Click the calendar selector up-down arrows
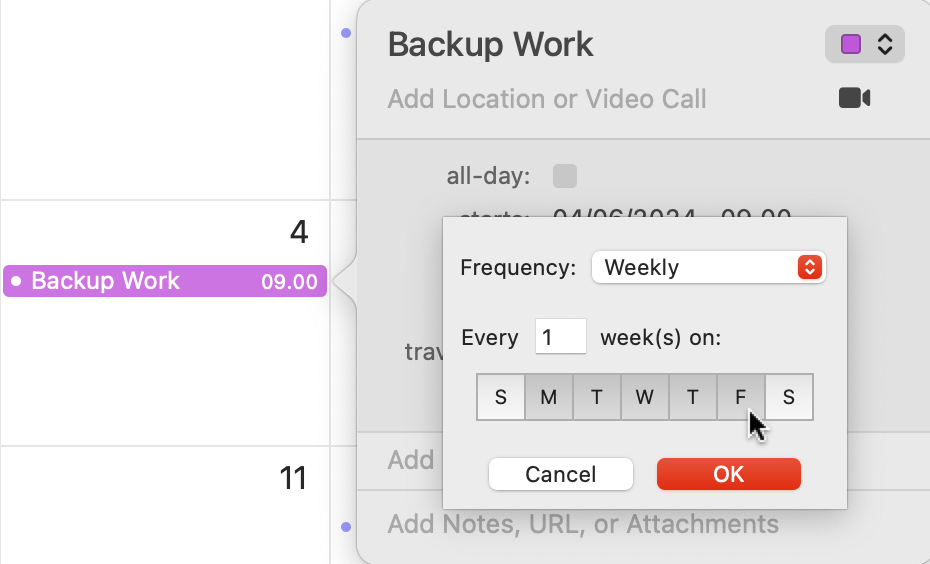 (x=884, y=45)
